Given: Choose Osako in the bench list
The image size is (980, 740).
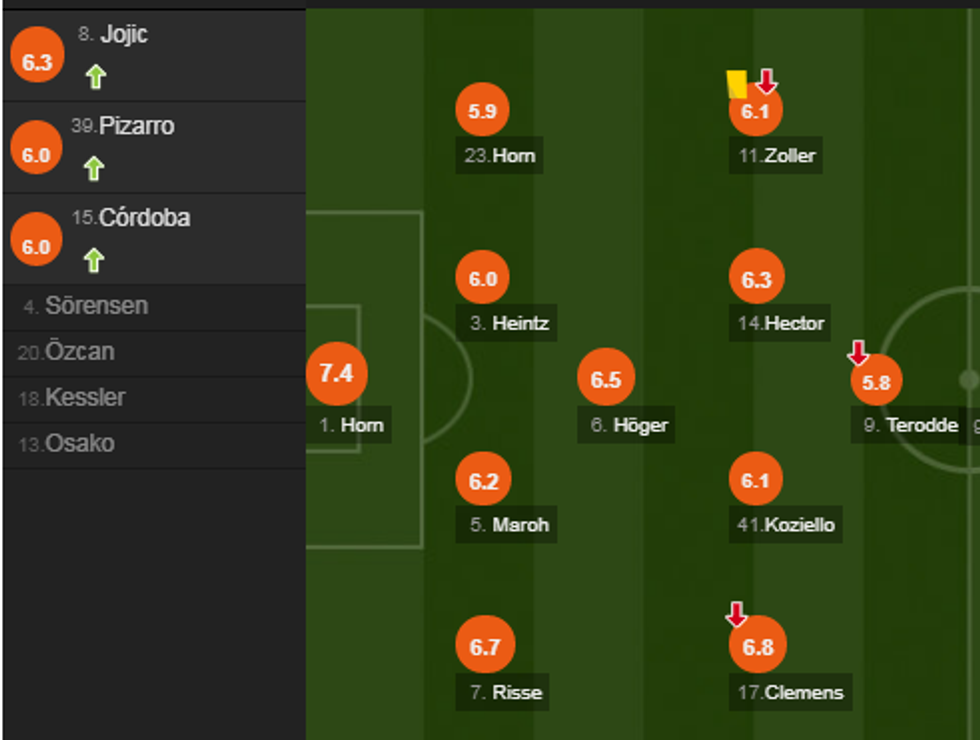Looking at the screenshot, I should click(80, 444).
